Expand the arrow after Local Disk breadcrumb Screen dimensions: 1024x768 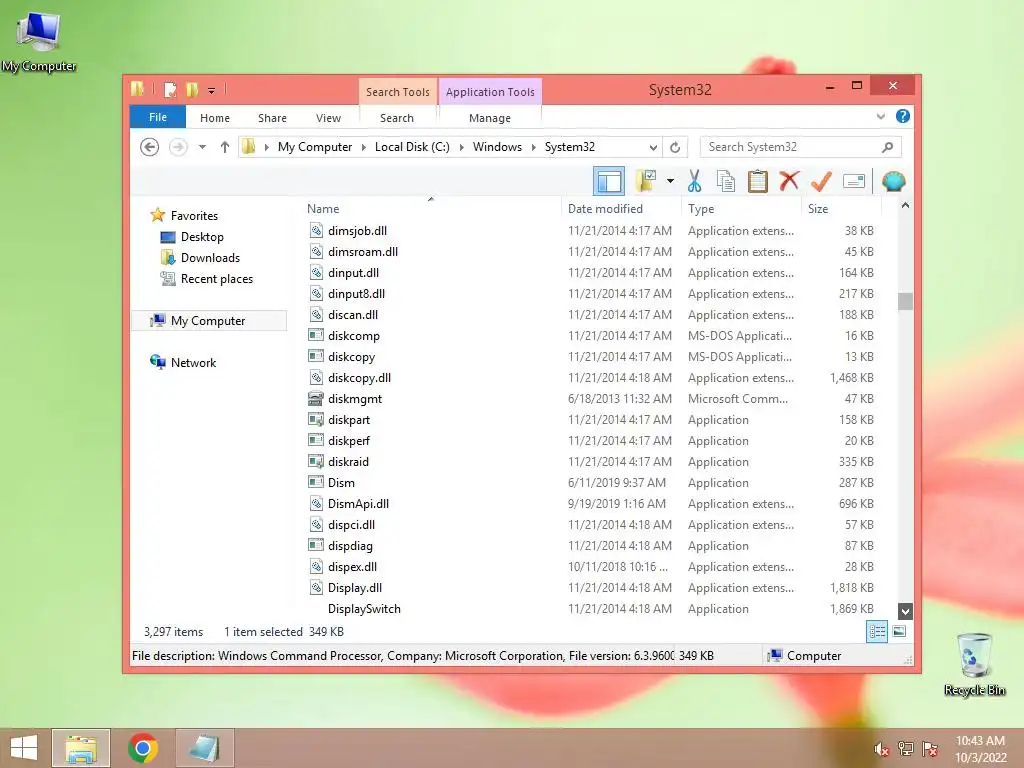pos(461,147)
